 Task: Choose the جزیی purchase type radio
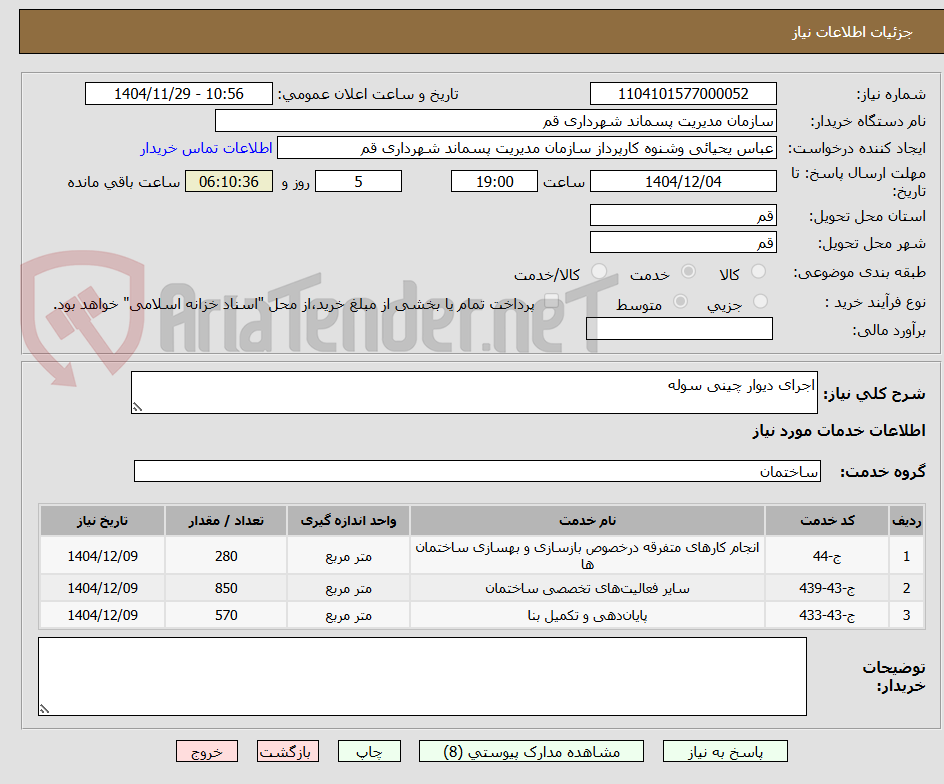(x=760, y=301)
